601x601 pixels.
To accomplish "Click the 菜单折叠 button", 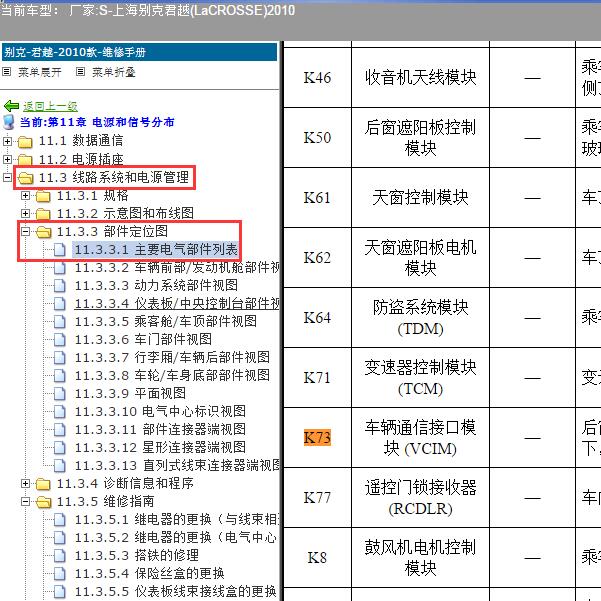I will (114, 72).
